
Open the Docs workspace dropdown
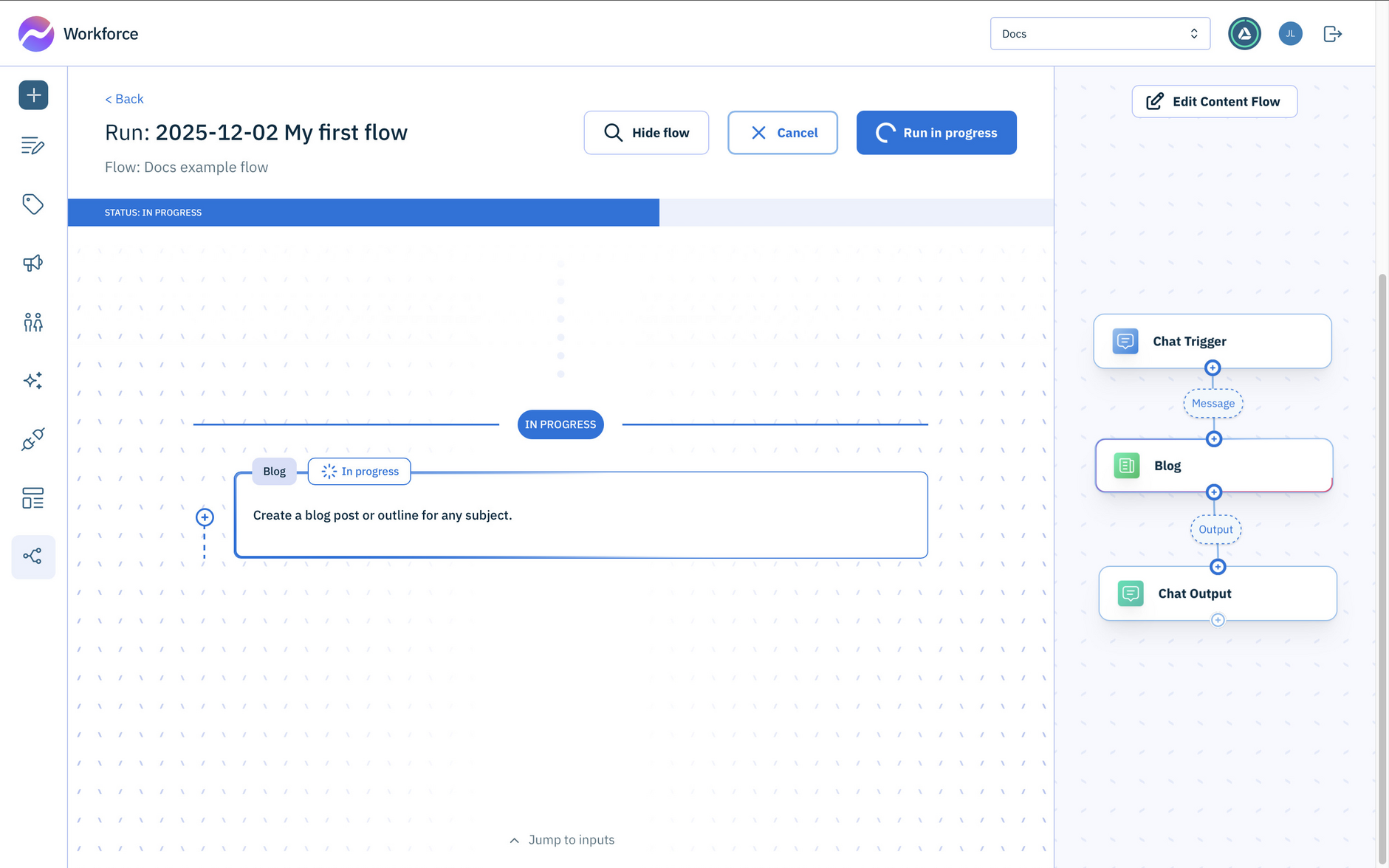click(1100, 33)
